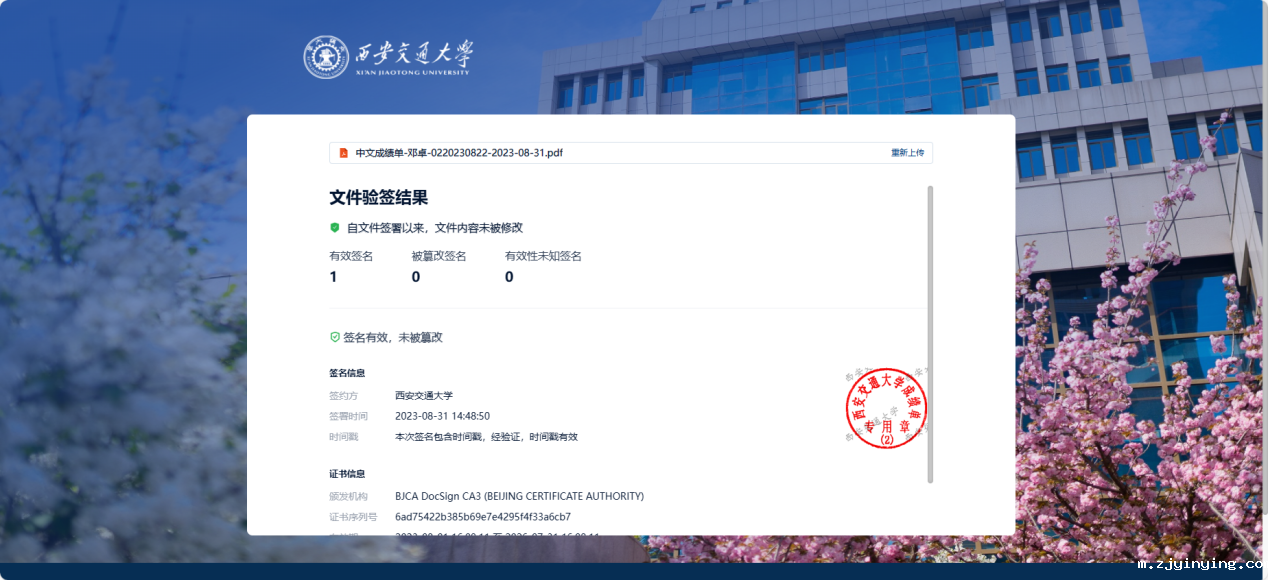This screenshot has width=1268, height=580.
Task: Click the vertical scrollbar of results panel
Action: (930, 333)
